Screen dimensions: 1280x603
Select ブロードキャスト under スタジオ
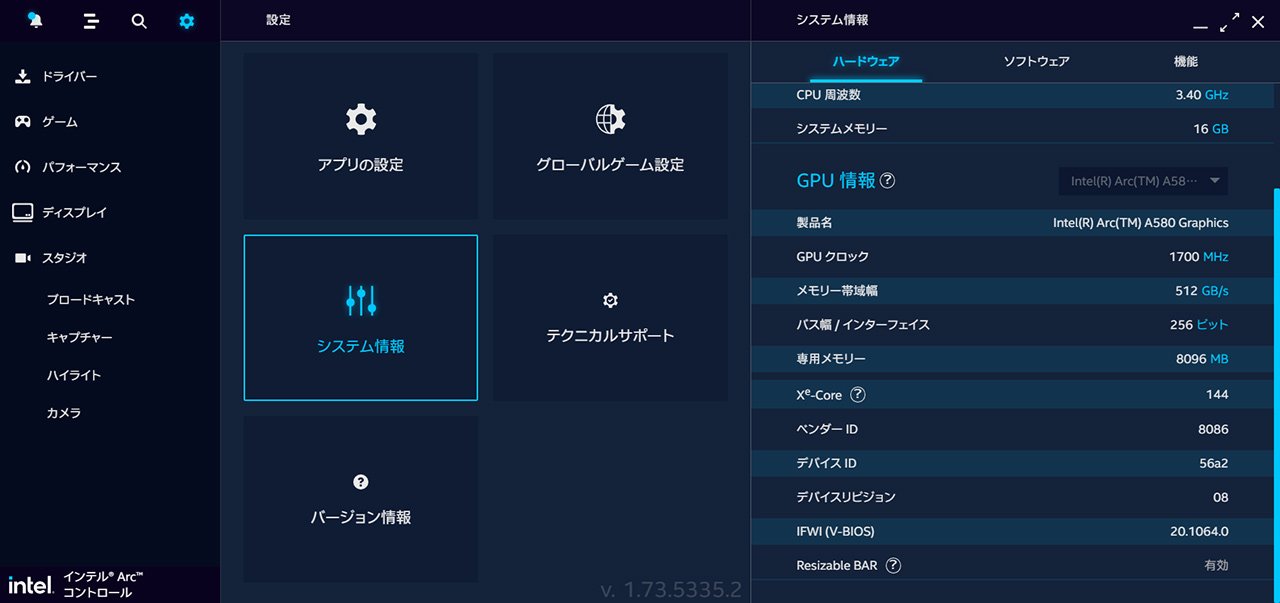[x=90, y=300]
